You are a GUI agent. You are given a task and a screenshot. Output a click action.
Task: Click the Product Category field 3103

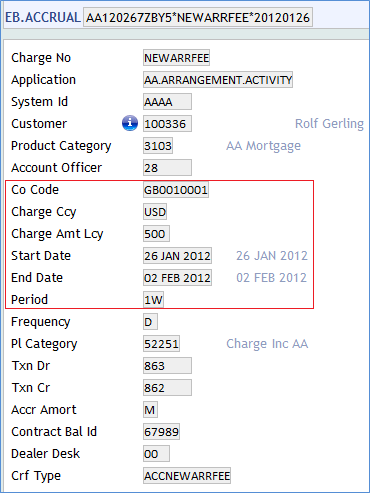pyautogui.click(x=158, y=146)
